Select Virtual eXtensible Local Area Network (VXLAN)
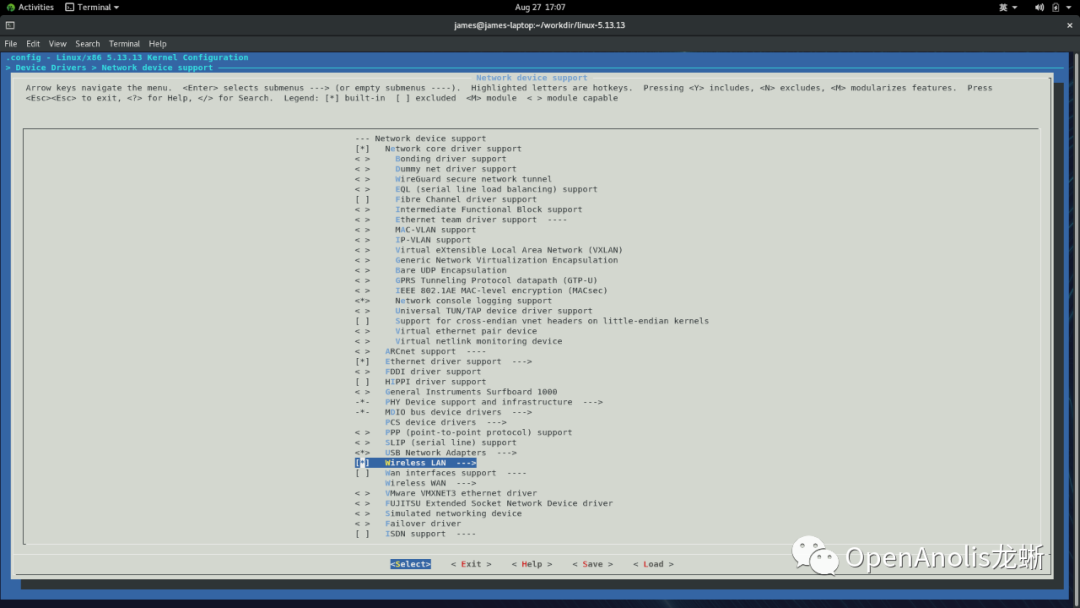The width and height of the screenshot is (1080, 608). point(508,250)
